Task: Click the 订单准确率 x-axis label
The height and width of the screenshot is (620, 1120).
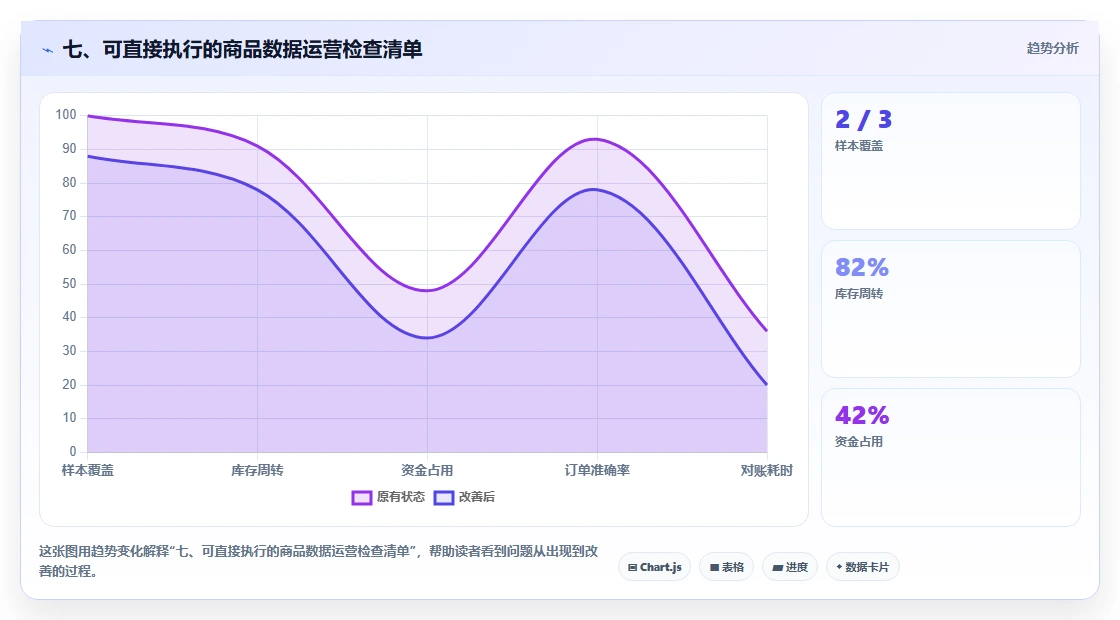Action: [x=597, y=470]
